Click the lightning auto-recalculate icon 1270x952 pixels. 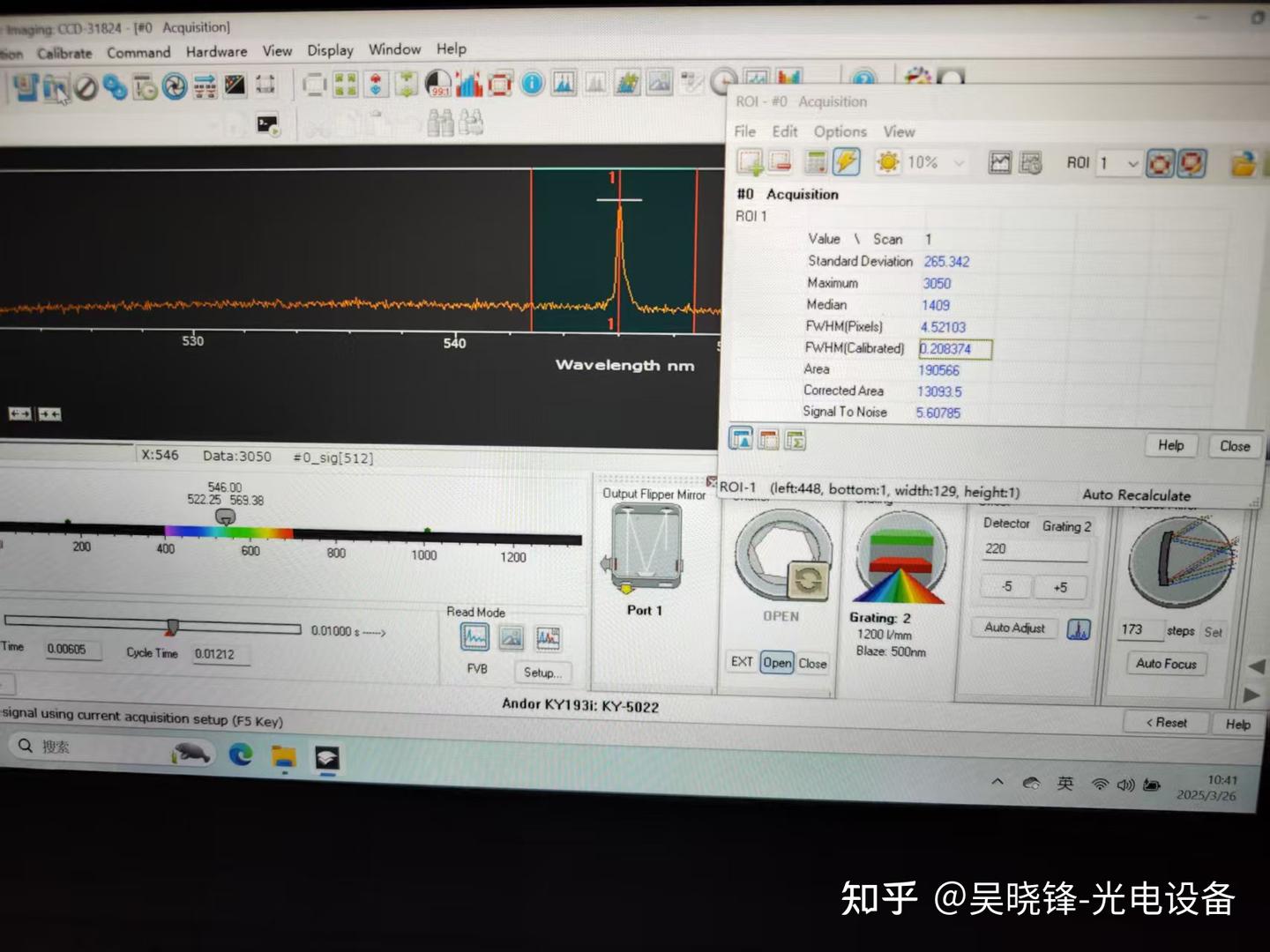(846, 161)
